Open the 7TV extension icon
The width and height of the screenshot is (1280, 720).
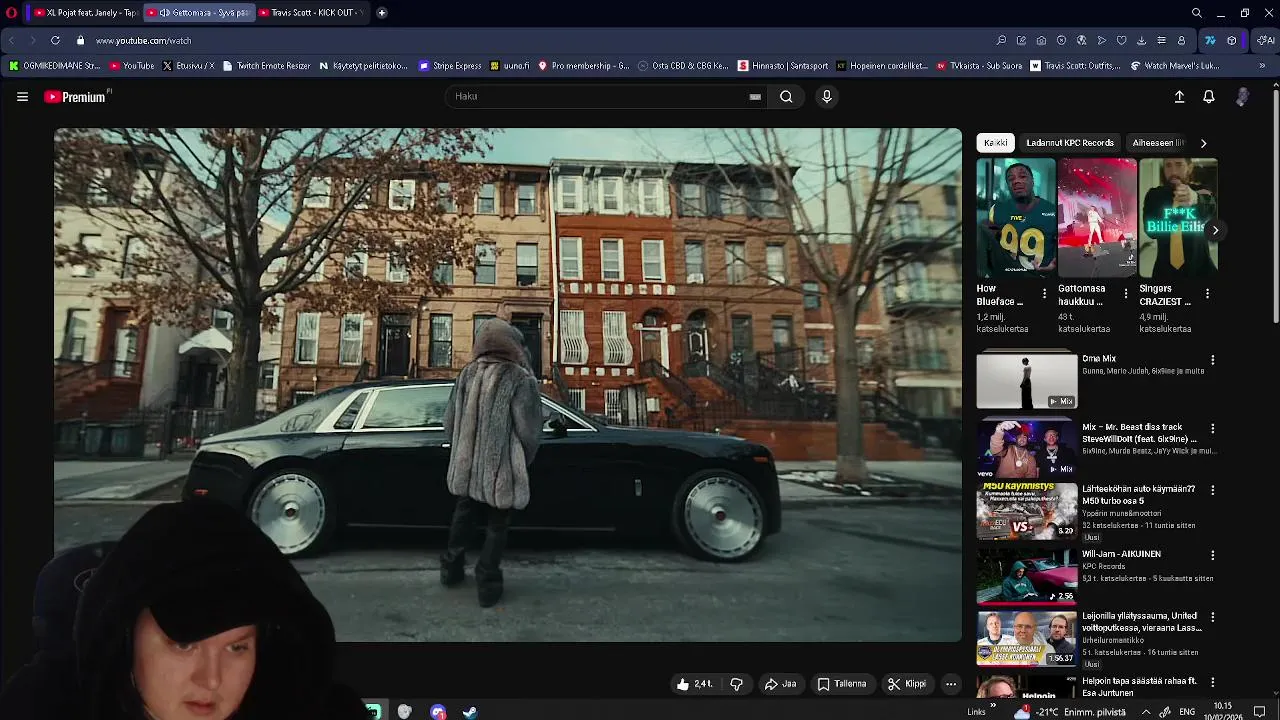coord(1210,40)
